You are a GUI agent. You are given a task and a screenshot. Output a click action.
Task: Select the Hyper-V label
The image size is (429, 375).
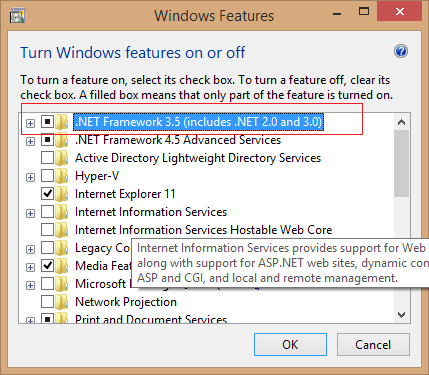[97, 176]
